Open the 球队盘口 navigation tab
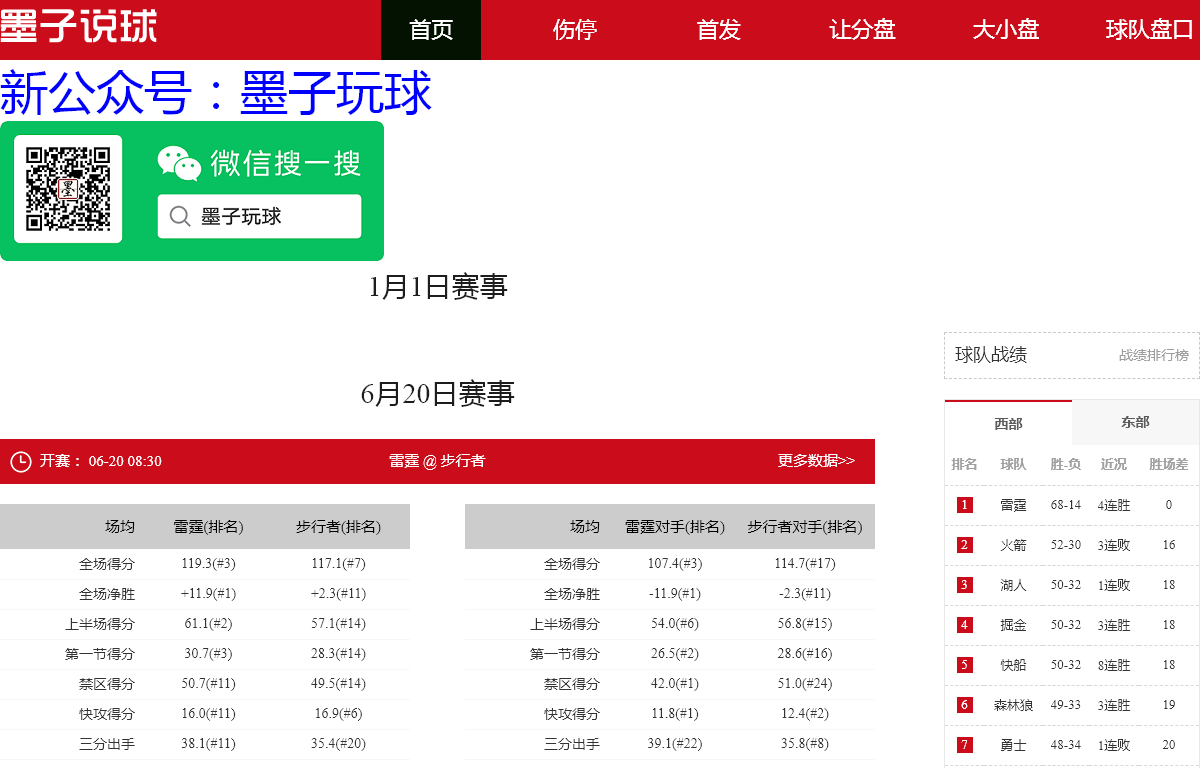This screenshot has height=768, width=1200. click(1150, 30)
